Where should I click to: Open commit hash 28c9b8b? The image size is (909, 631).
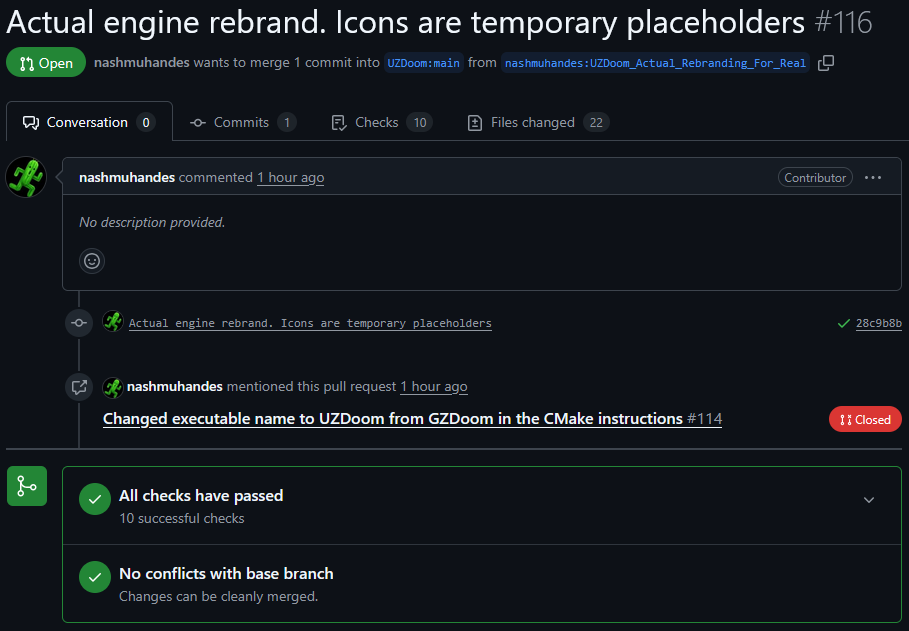879,323
